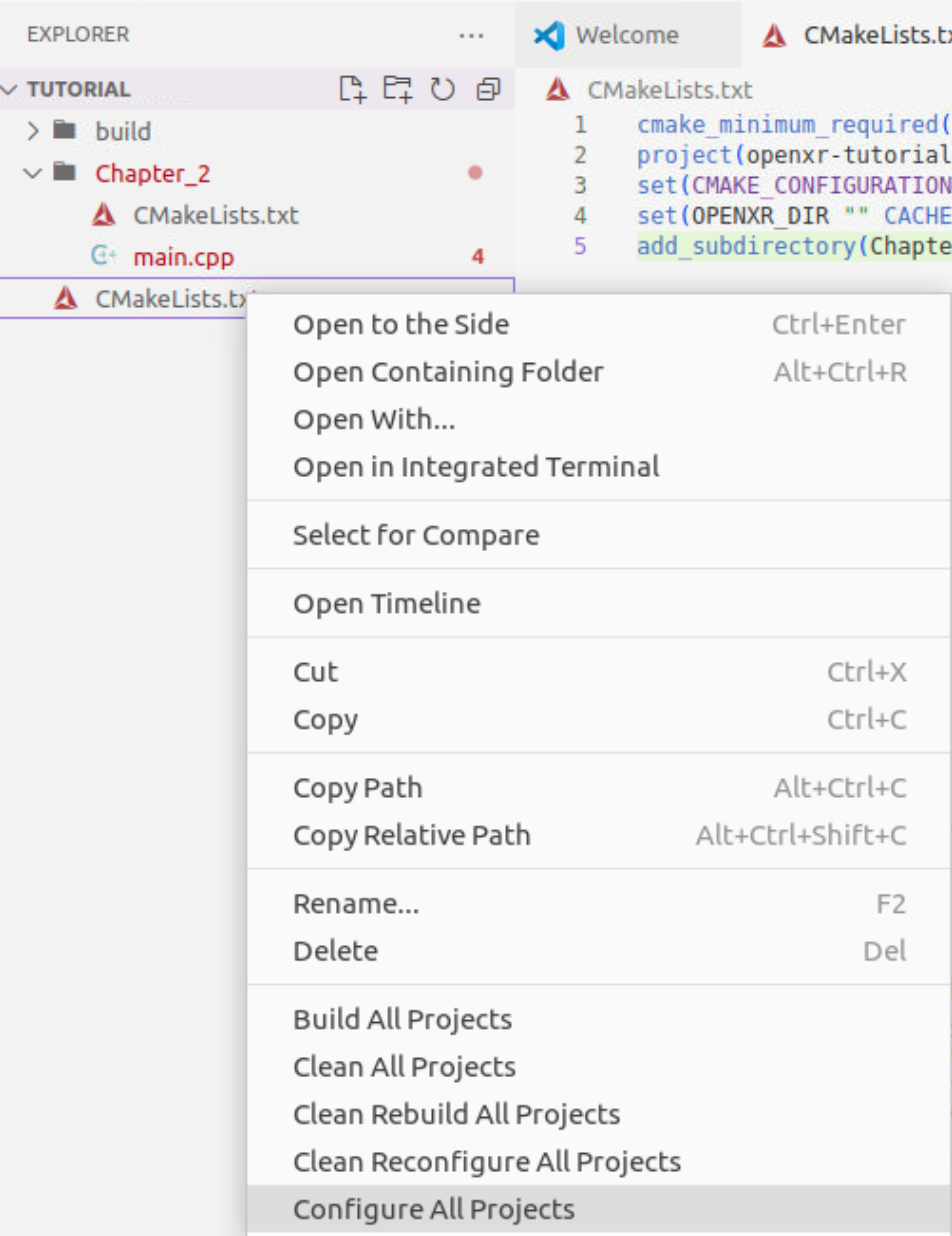Click the C++ icon beside main.cpp

[103, 257]
